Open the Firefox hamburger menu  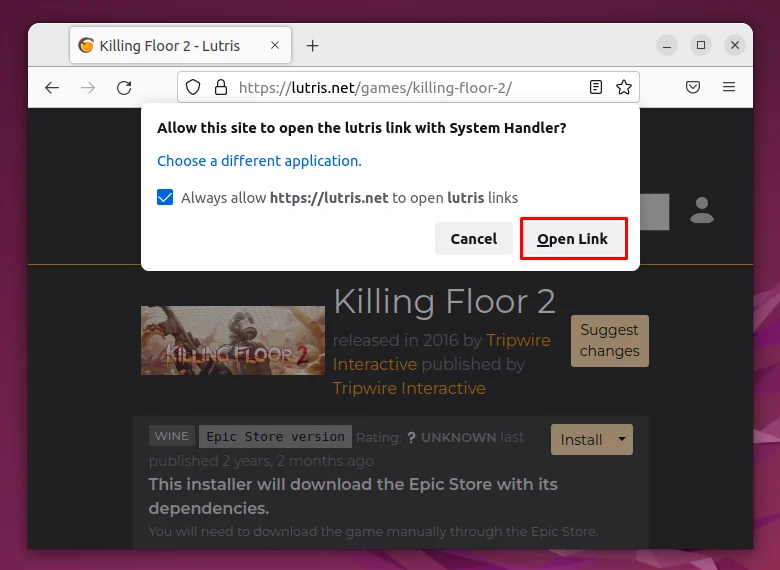coord(729,87)
